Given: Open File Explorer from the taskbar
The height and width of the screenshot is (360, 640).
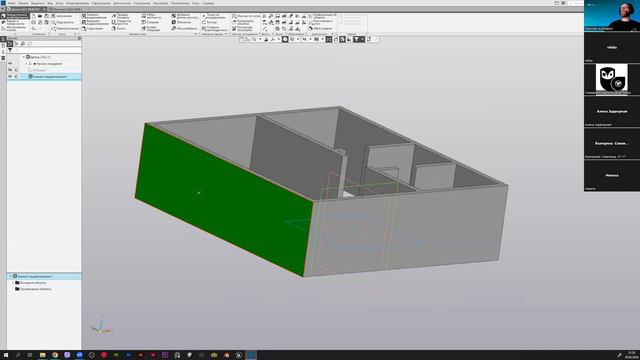Looking at the screenshot, I should (x=42, y=355).
